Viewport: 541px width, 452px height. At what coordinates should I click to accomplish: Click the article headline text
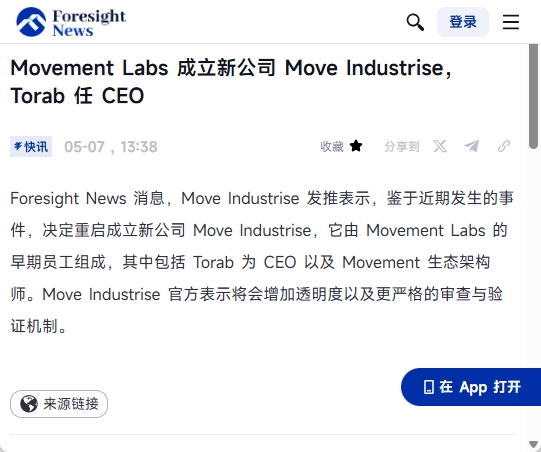pos(231,82)
